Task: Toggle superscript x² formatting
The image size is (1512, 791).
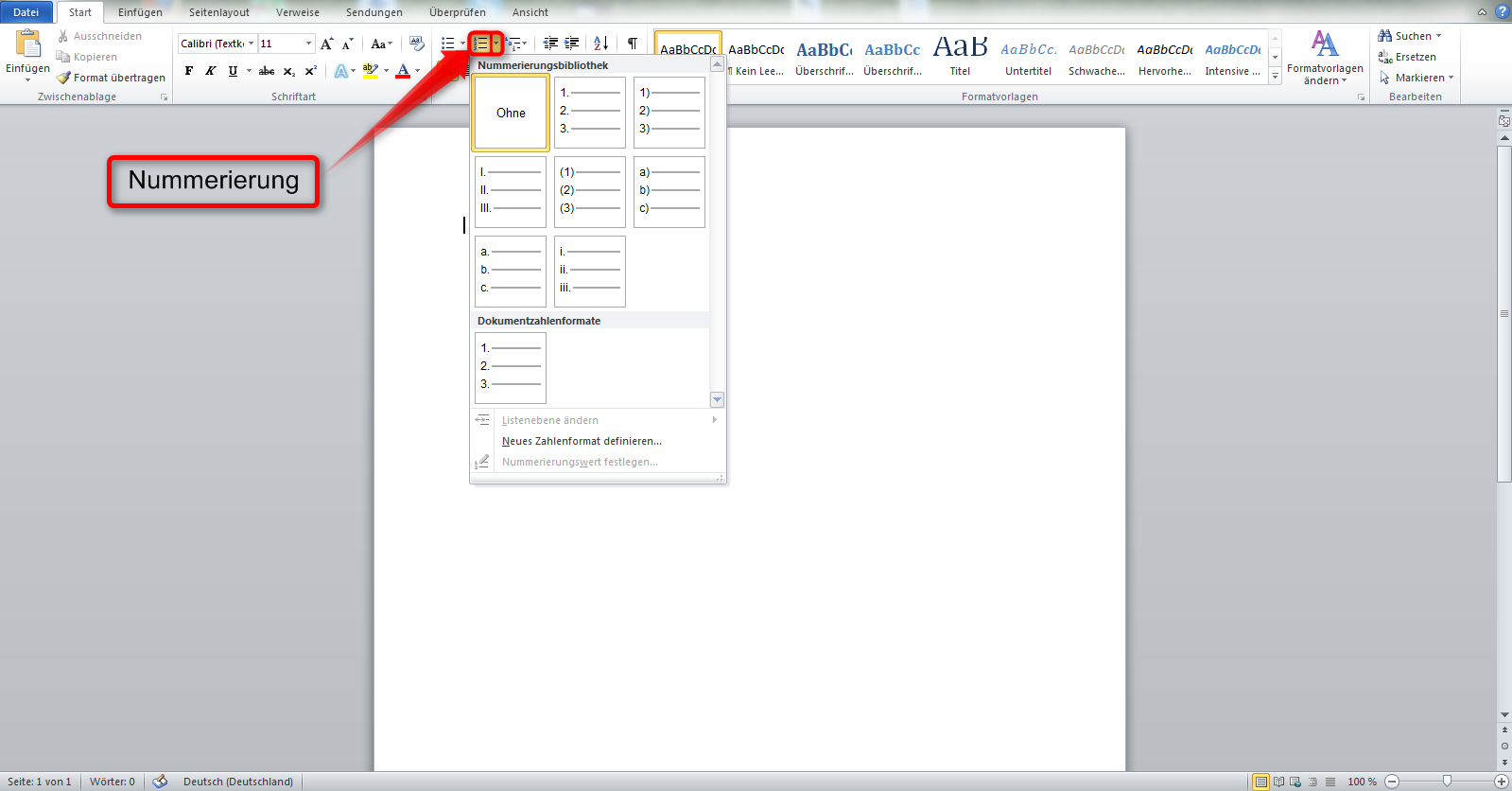Action: click(x=310, y=71)
